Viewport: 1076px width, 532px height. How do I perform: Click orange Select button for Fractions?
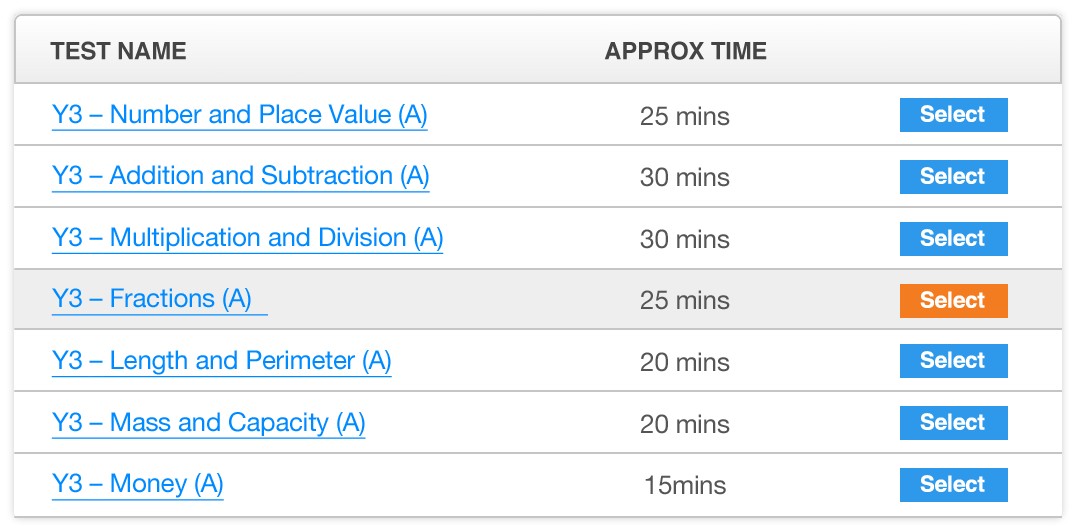(x=953, y=301)
